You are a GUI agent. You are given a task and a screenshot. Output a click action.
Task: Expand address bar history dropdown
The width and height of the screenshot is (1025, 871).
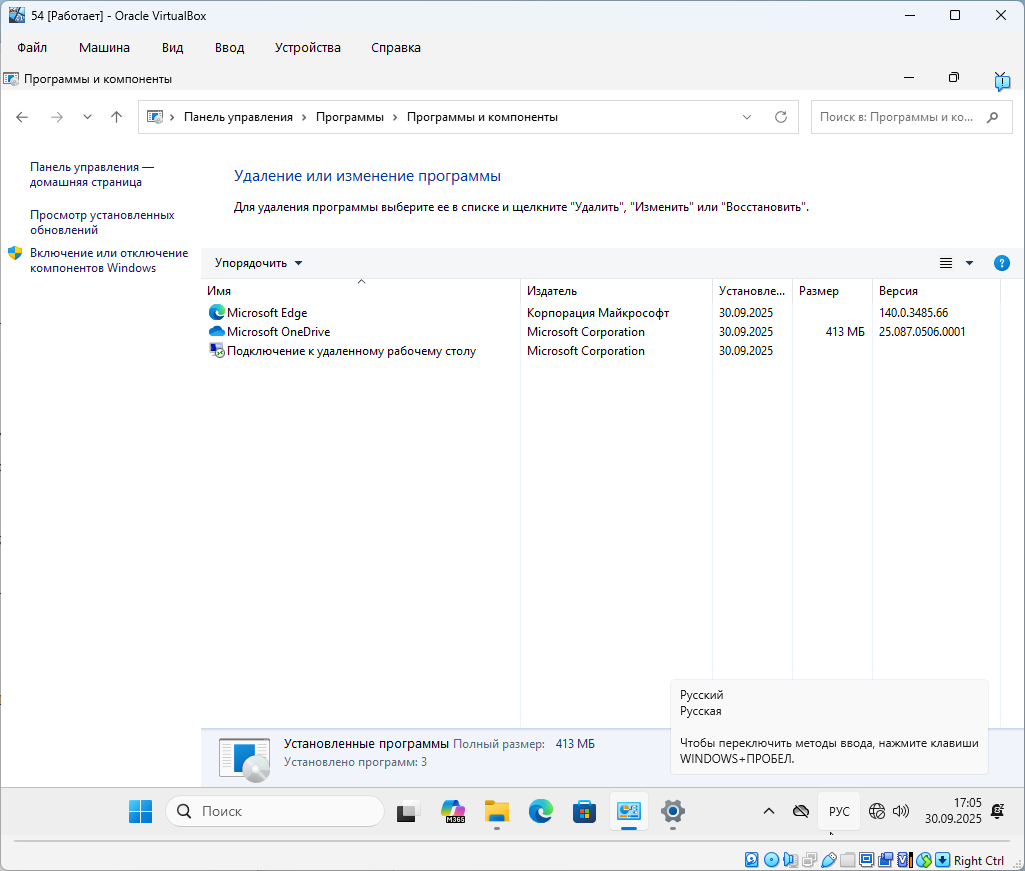point(747,117)
